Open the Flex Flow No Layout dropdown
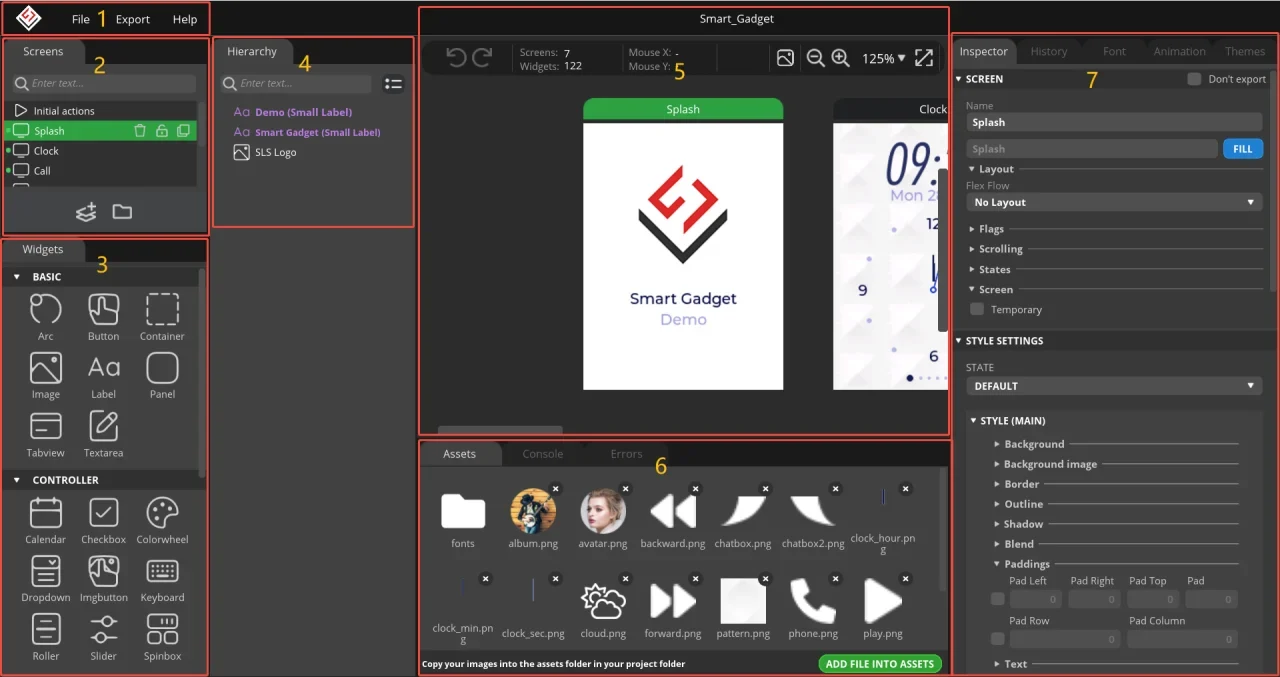The width and height of the screenshot is (1280, 677). click(x=1114, y=202)
